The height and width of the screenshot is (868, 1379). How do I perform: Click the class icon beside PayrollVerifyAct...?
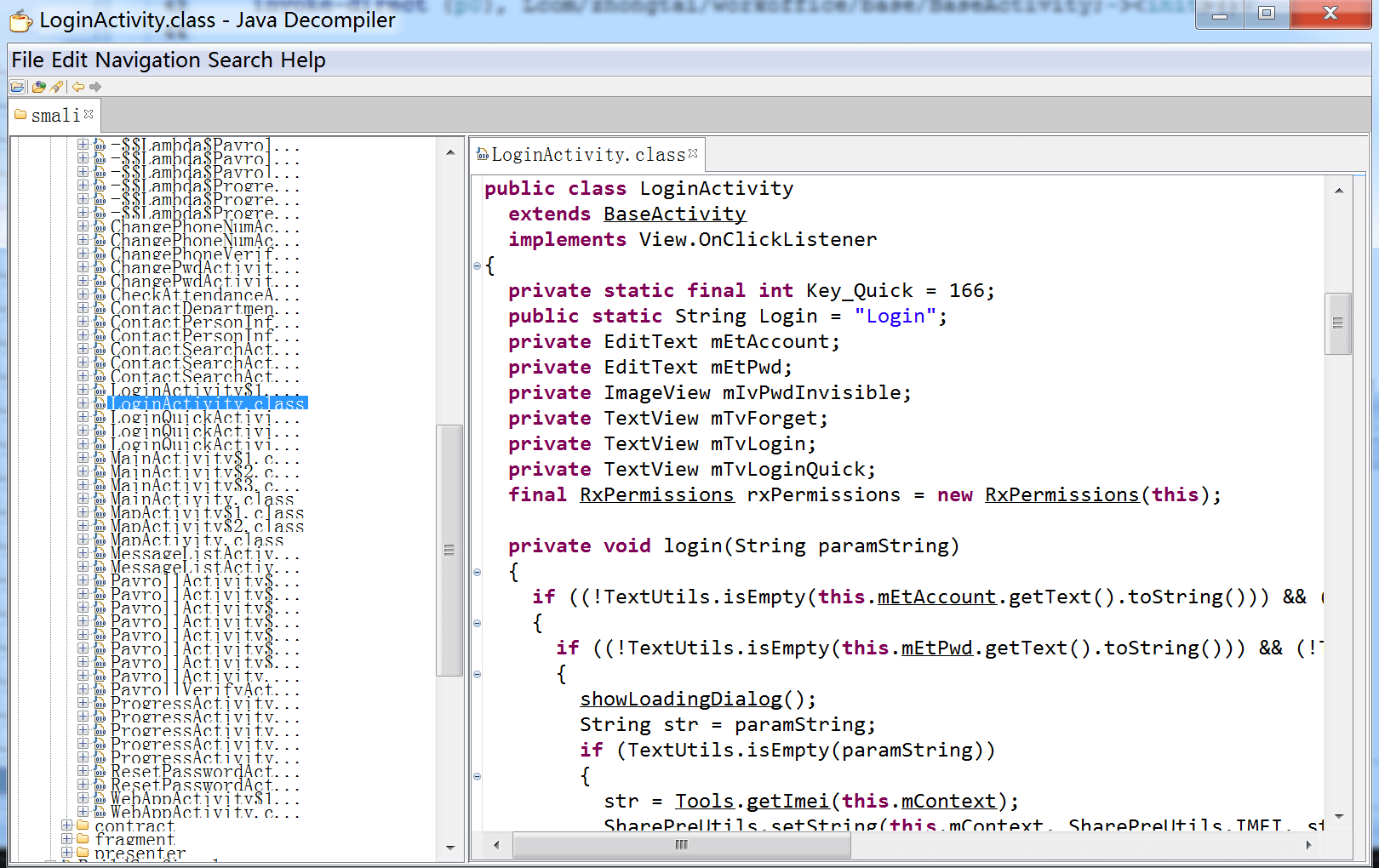point(100,689)
